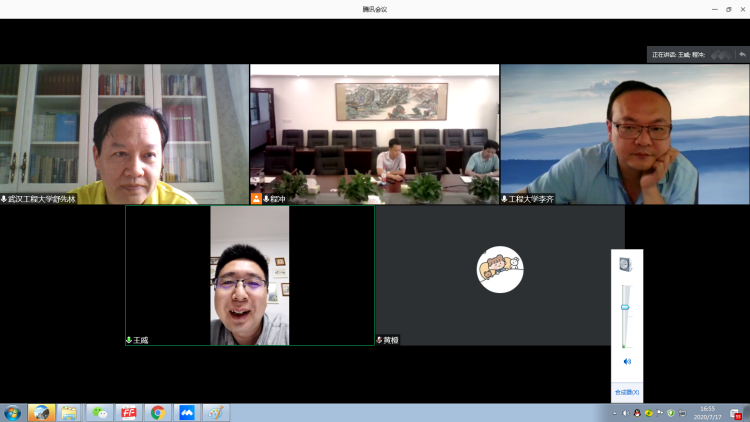
Task: Open the Paint app in taskbar
Action: [x=215, y=412]
